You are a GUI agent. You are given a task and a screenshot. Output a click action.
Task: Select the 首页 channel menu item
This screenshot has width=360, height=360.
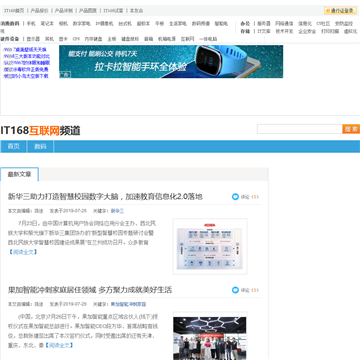(x=13, y=146)
